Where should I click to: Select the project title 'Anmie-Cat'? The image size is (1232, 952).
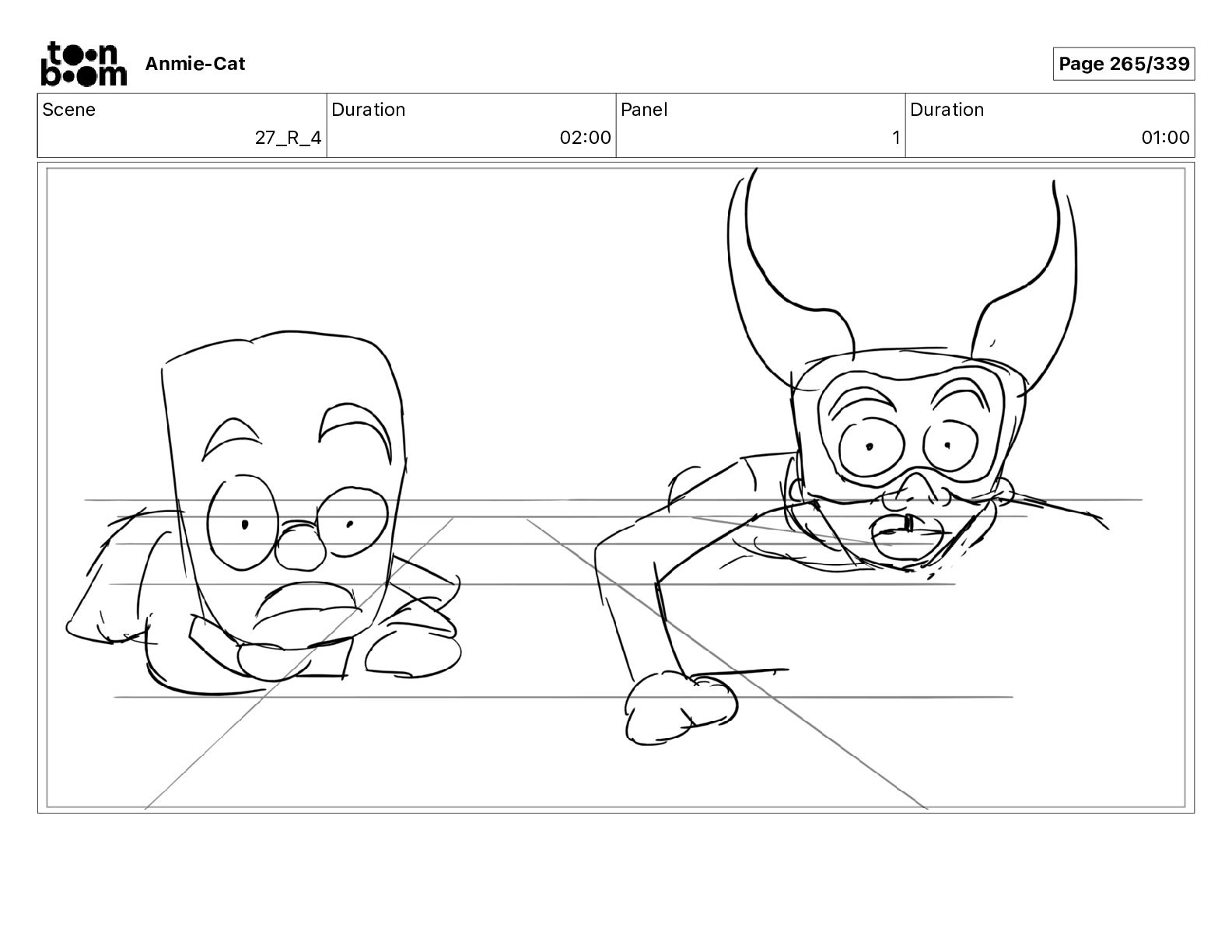click(195, 64)
